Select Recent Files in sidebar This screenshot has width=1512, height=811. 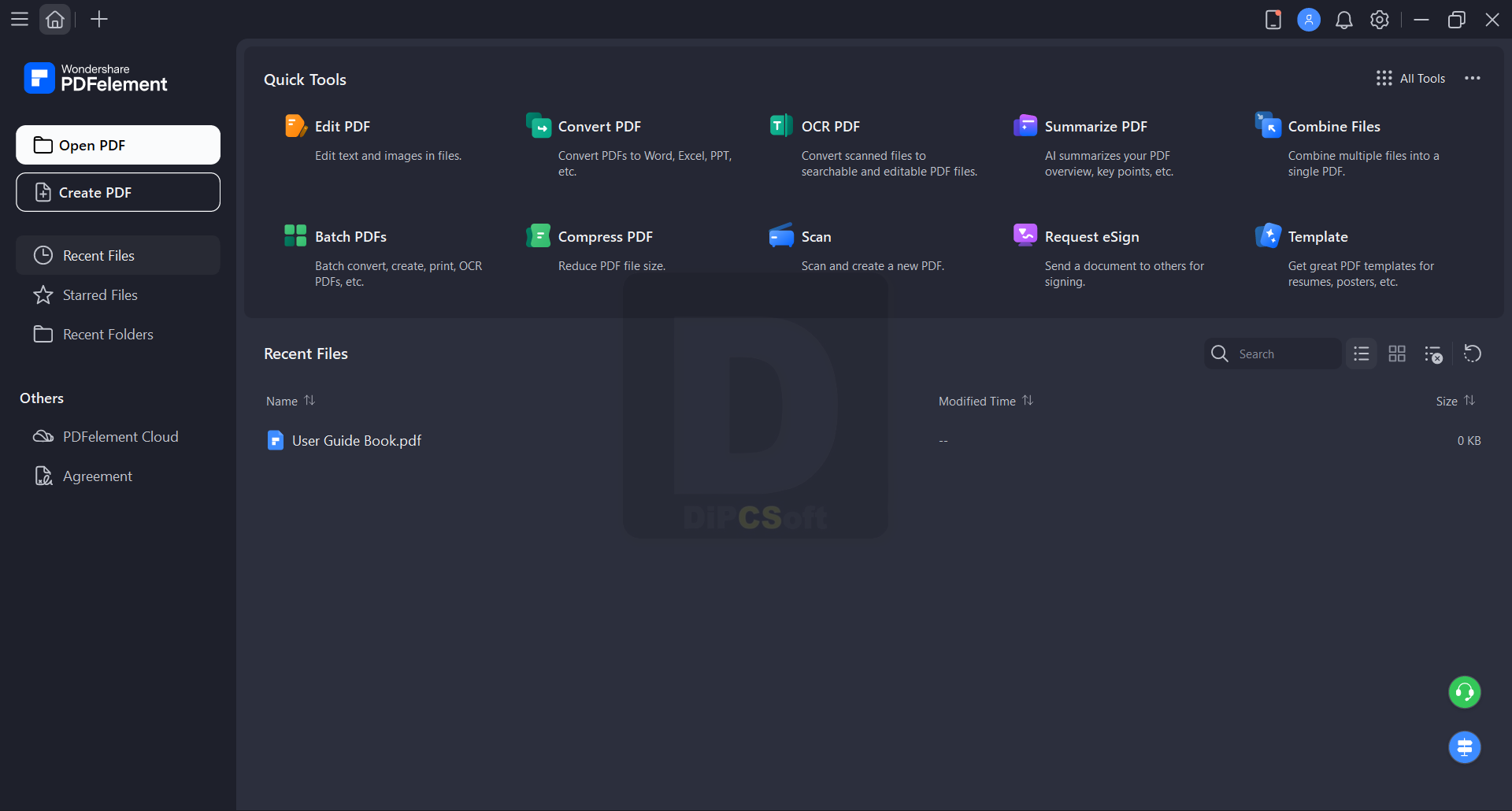click(118, 255)
